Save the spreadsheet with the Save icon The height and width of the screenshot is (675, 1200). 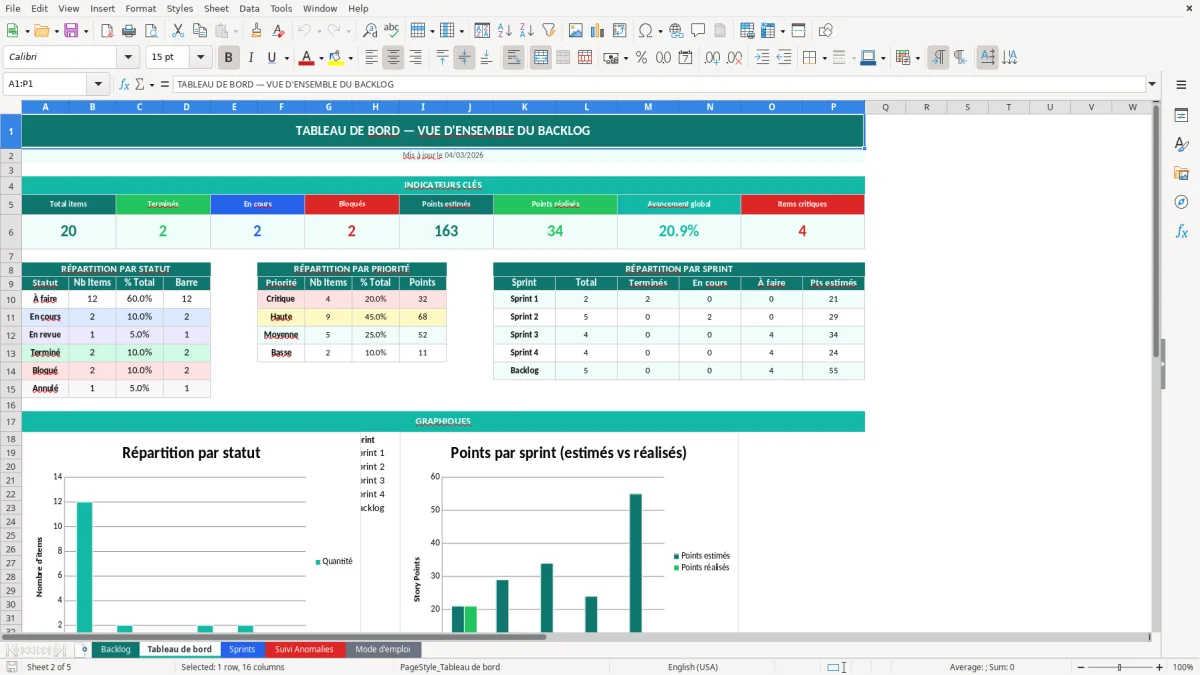point(71,31)
